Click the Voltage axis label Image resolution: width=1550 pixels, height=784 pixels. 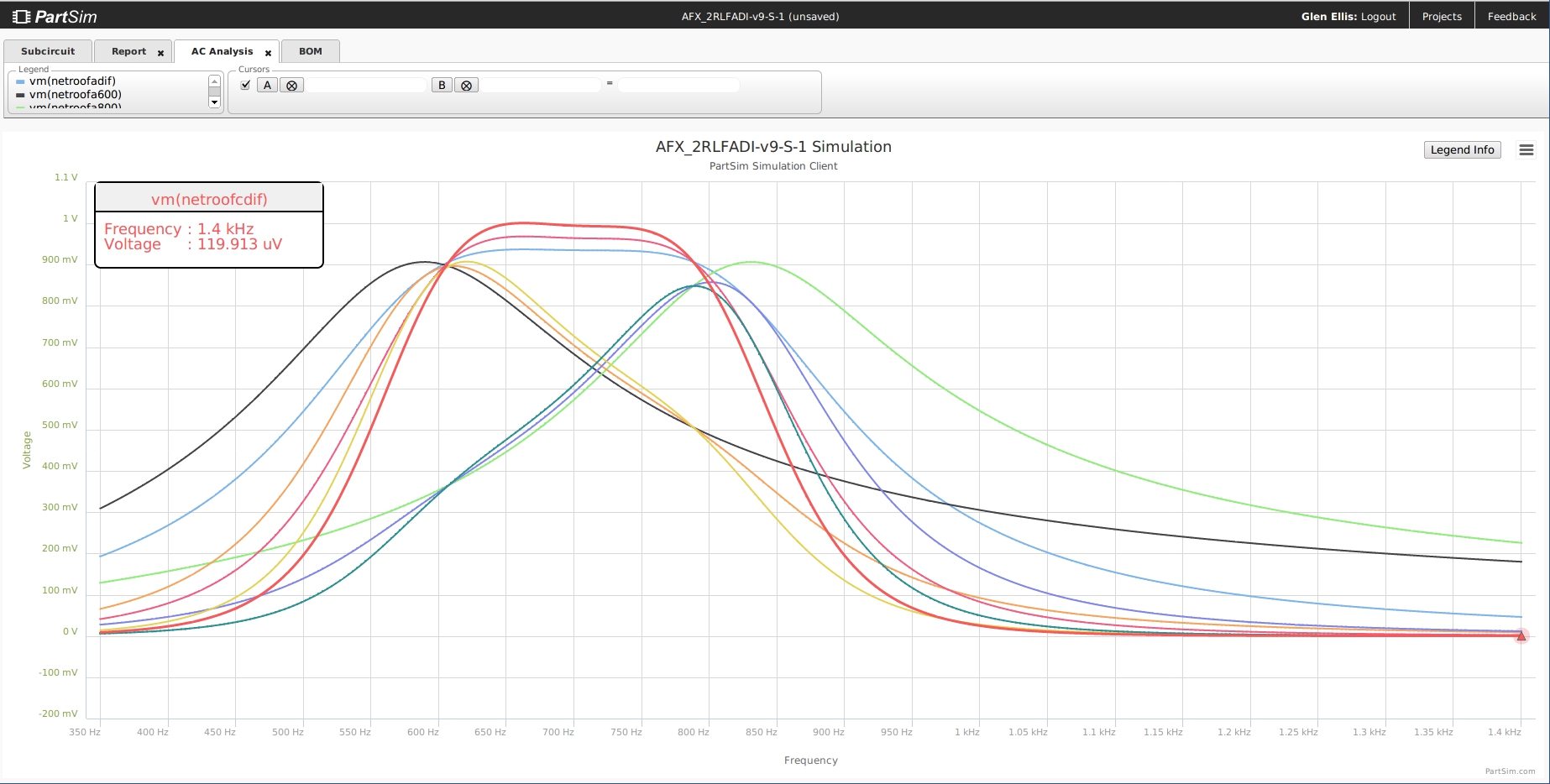(x=27, y=450)
